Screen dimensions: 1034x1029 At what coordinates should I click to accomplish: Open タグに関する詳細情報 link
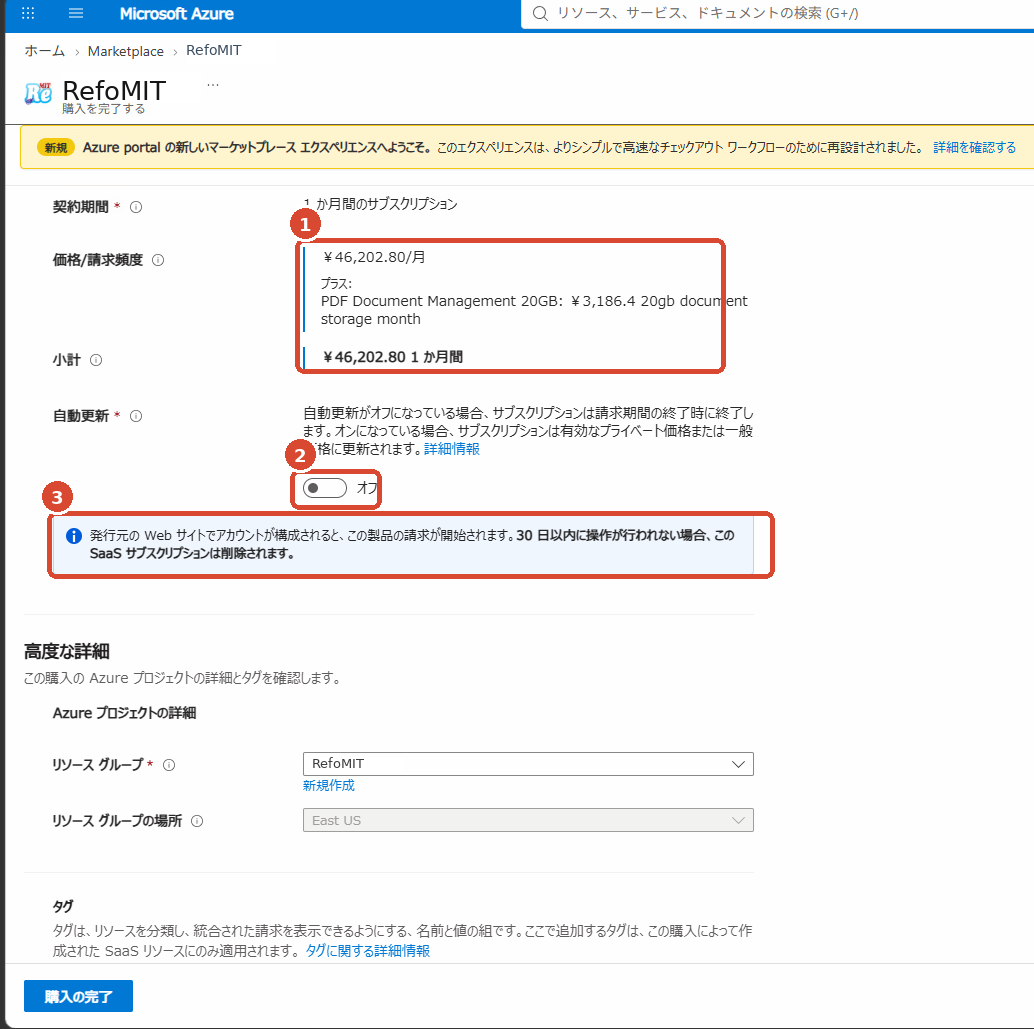[367, 951]
